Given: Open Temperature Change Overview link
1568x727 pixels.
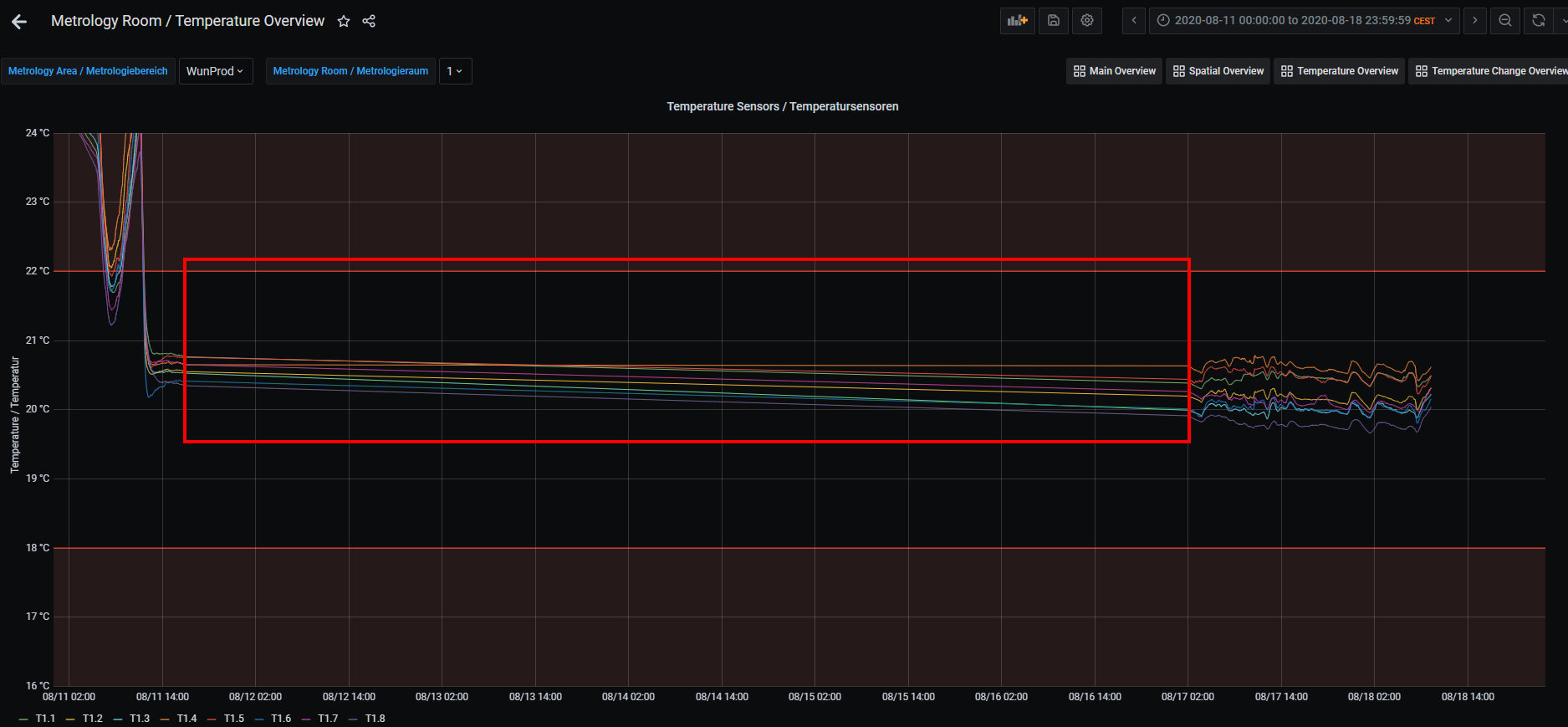Looking at the screenshot, I should pyautogui.click(x=1490, y=71).
